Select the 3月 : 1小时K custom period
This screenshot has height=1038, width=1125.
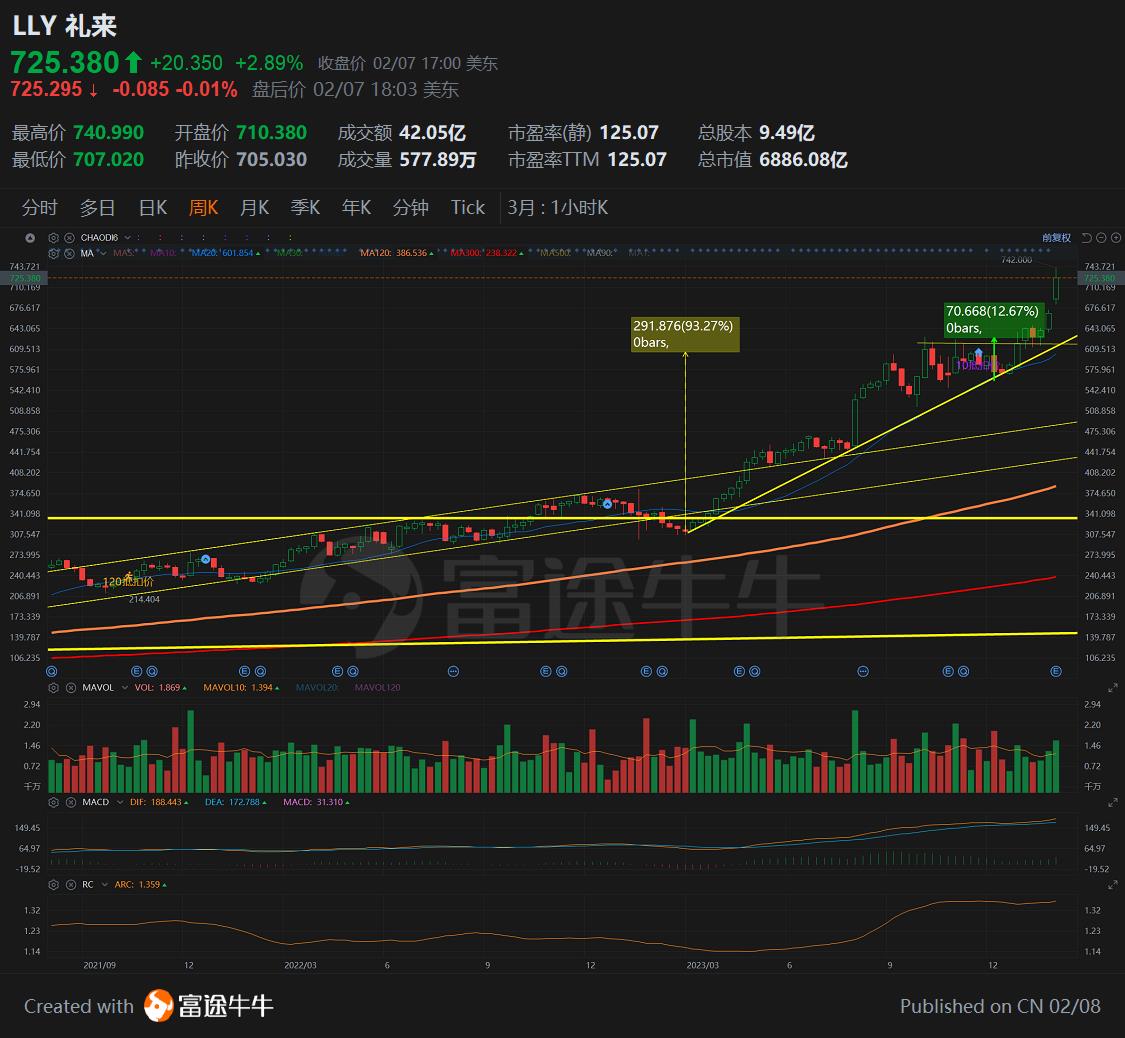(x=557, y=207)
